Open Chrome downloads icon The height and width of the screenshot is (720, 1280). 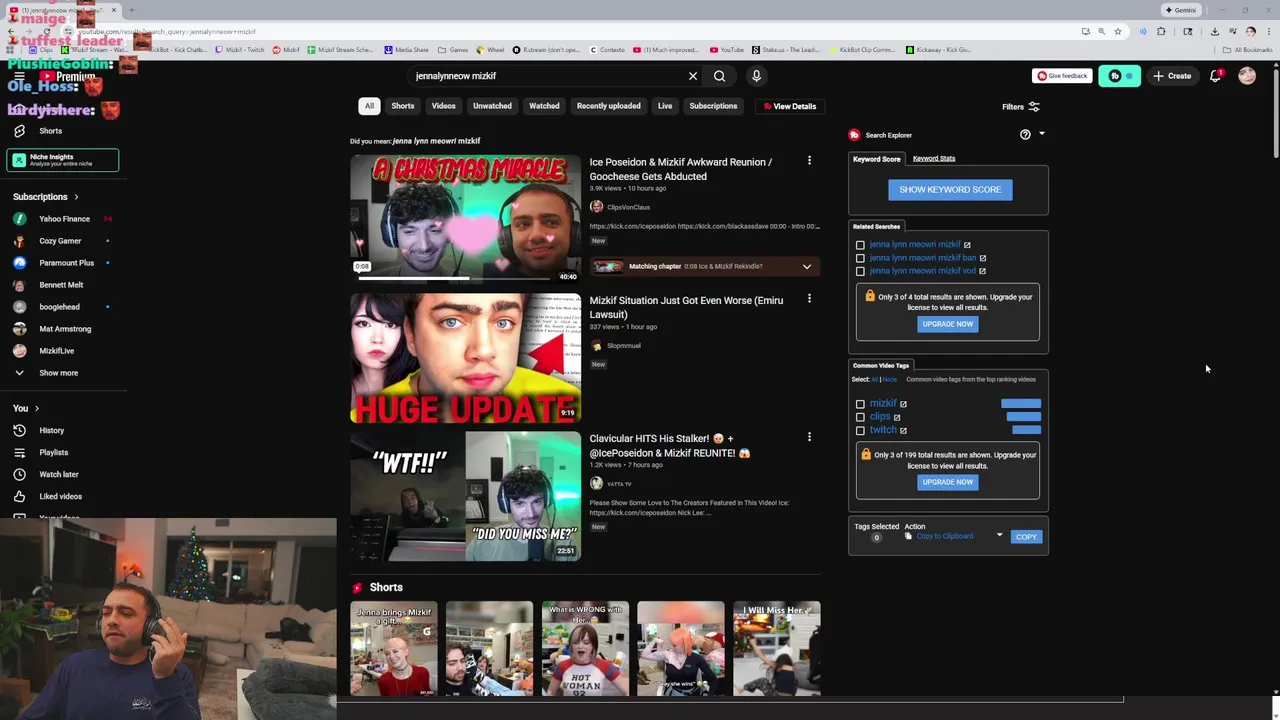[x=1214, y=31]
